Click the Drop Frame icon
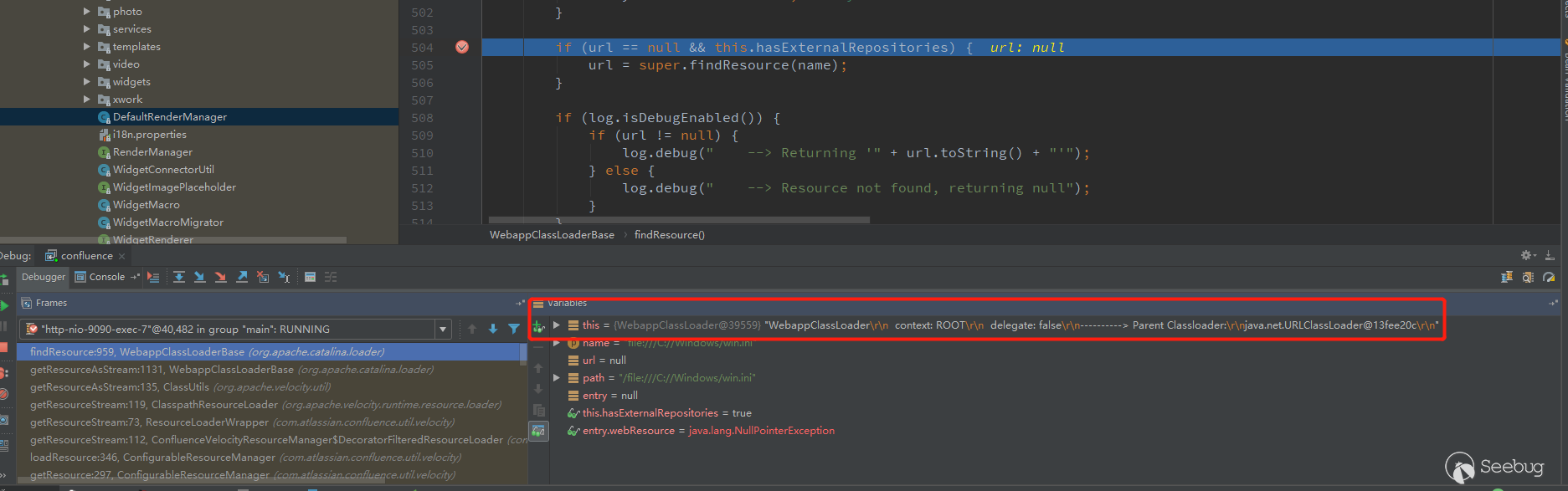The image size is (1568, 491). click(x=263, y=277)
